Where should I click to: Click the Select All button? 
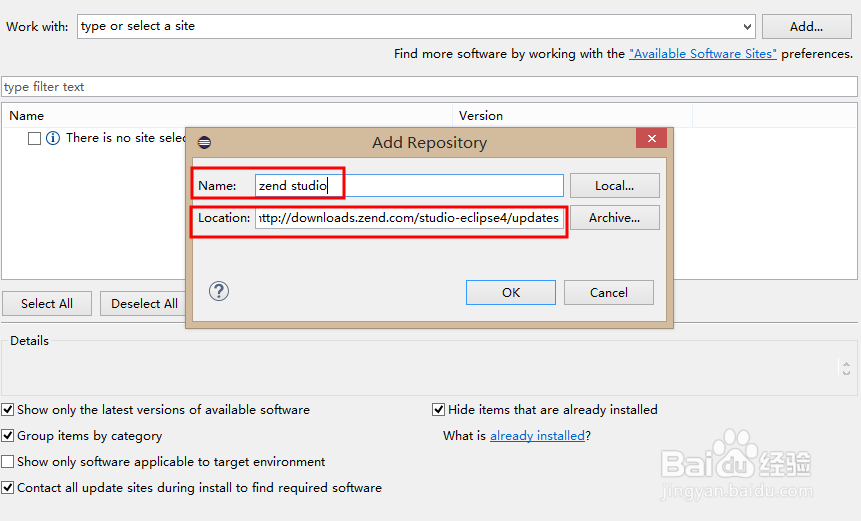47,304
